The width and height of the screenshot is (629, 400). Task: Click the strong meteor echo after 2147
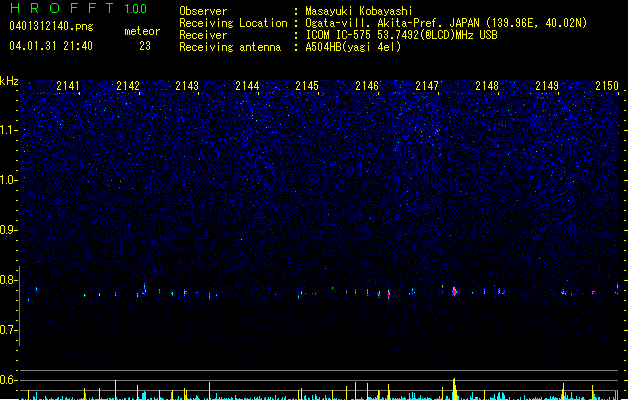[x=454, y=292]
